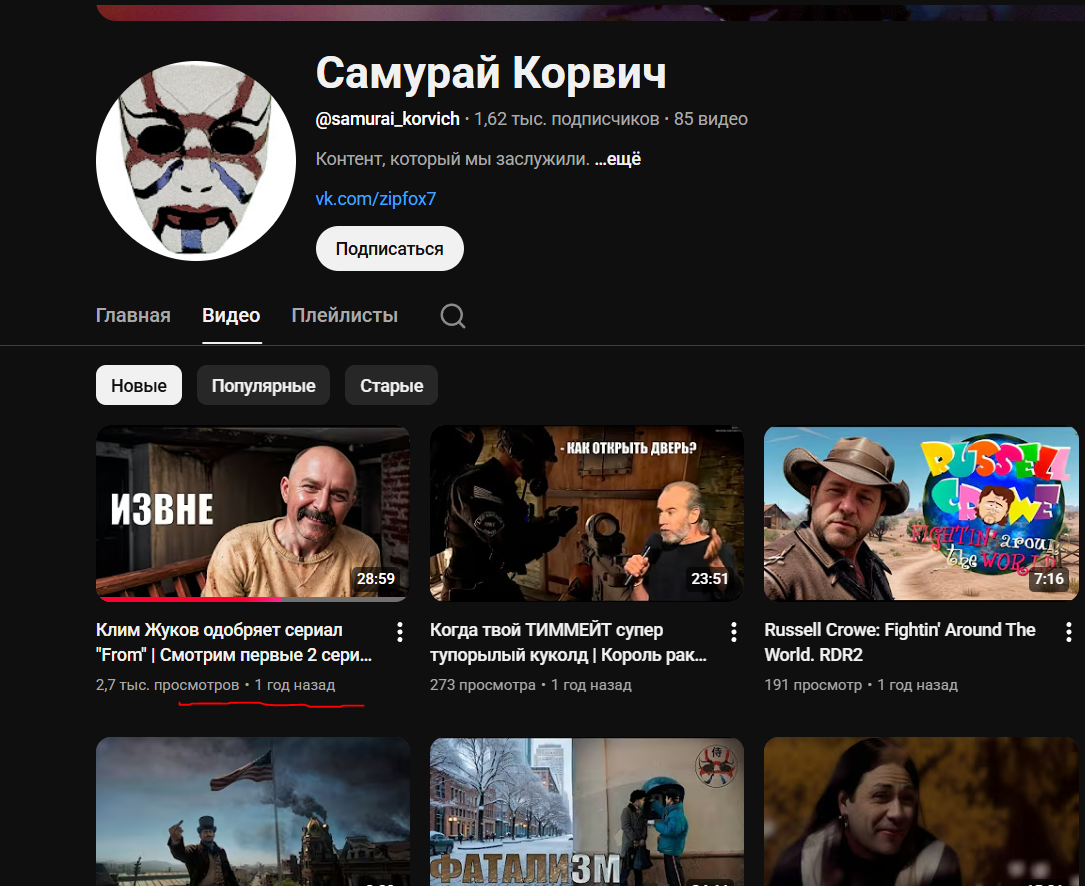Click the Подписаться button
This screenshot has width=1085, height=886.
point(390,248)
